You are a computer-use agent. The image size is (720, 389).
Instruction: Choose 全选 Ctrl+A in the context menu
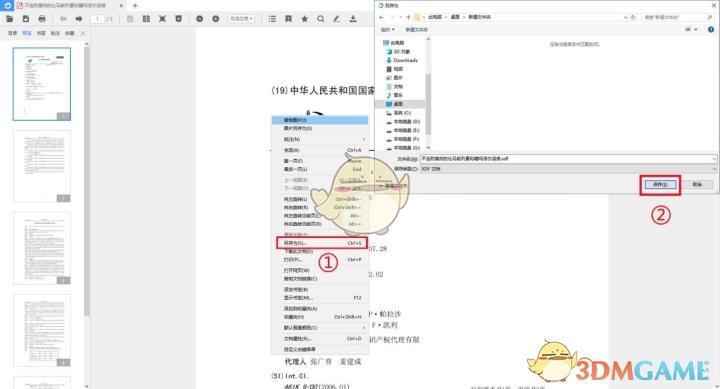pos(320,150)
